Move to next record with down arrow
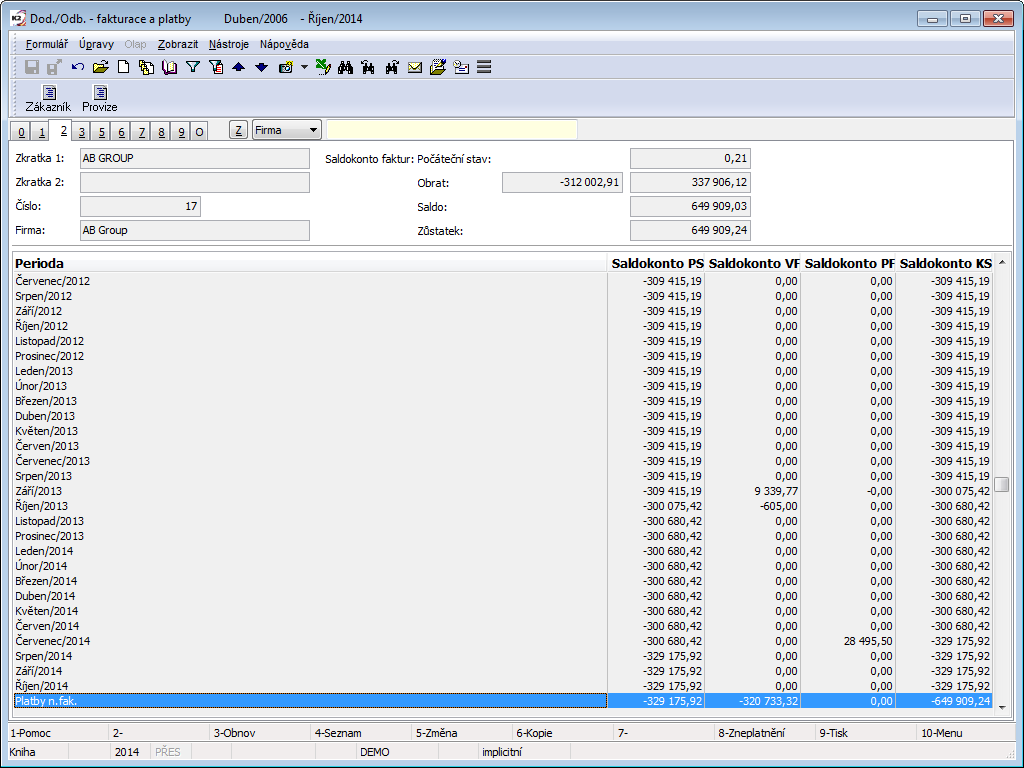This screenshot has width=1024, height=768. [x=261, y=67]
